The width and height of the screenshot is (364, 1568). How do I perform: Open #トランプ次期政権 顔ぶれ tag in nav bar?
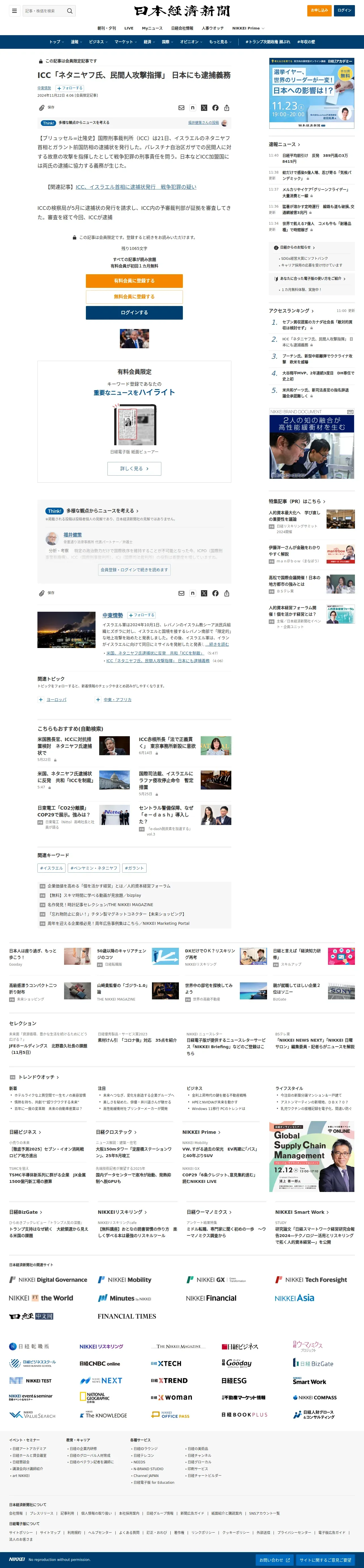pyautogui.click(x=268, y=42)
